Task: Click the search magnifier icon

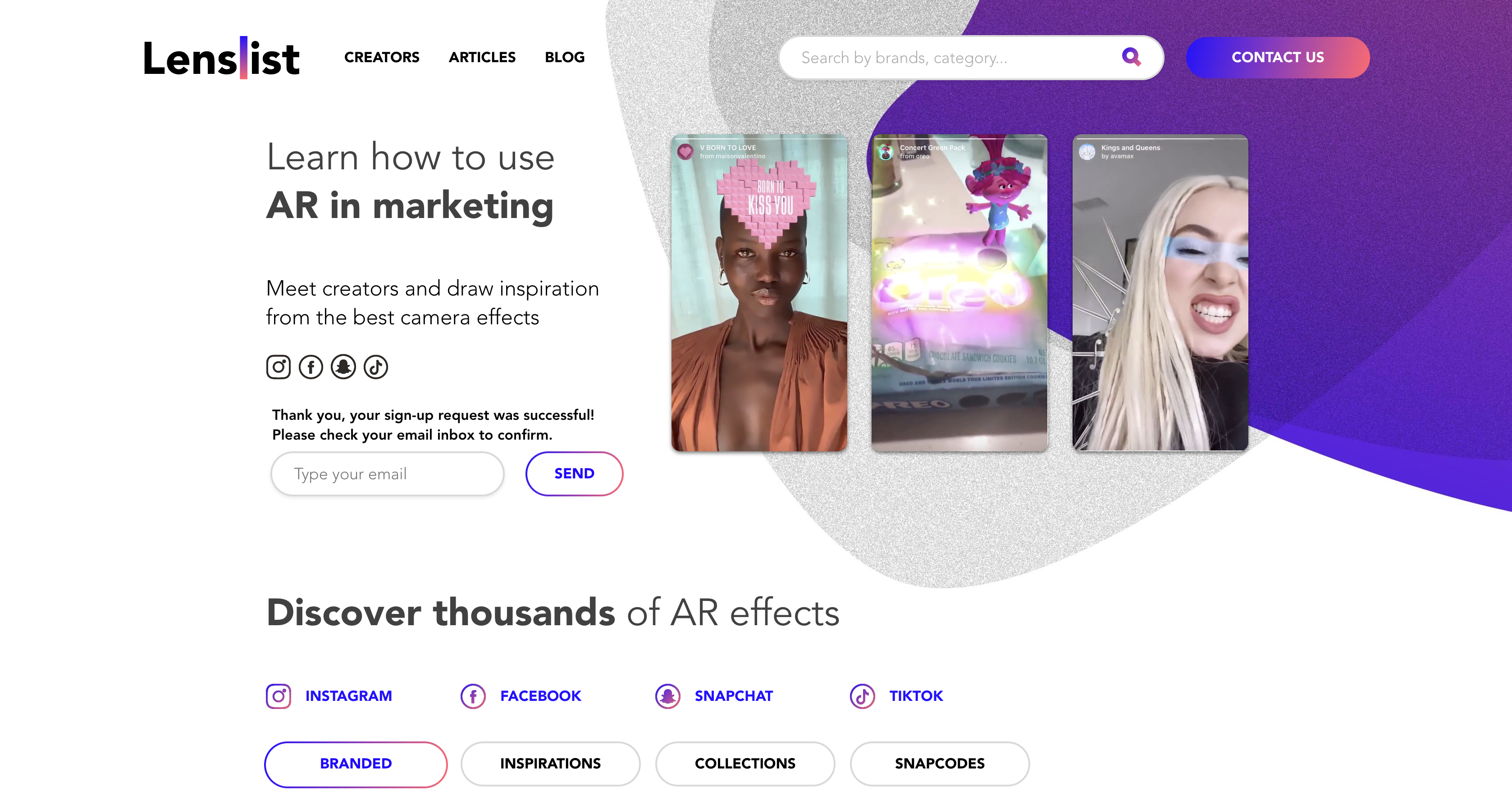Action: (x=1130, y=57)
